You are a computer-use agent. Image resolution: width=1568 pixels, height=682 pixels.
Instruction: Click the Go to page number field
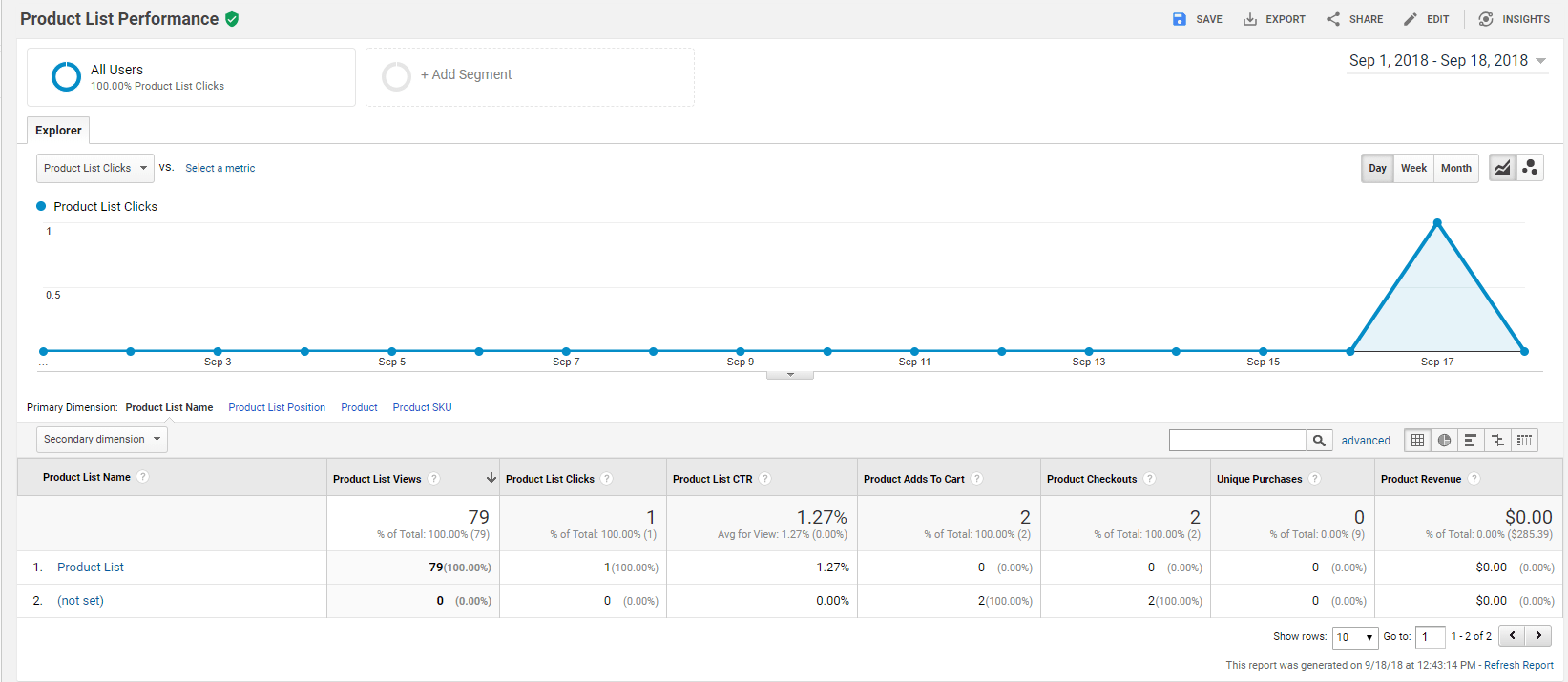coord(1430,637)
